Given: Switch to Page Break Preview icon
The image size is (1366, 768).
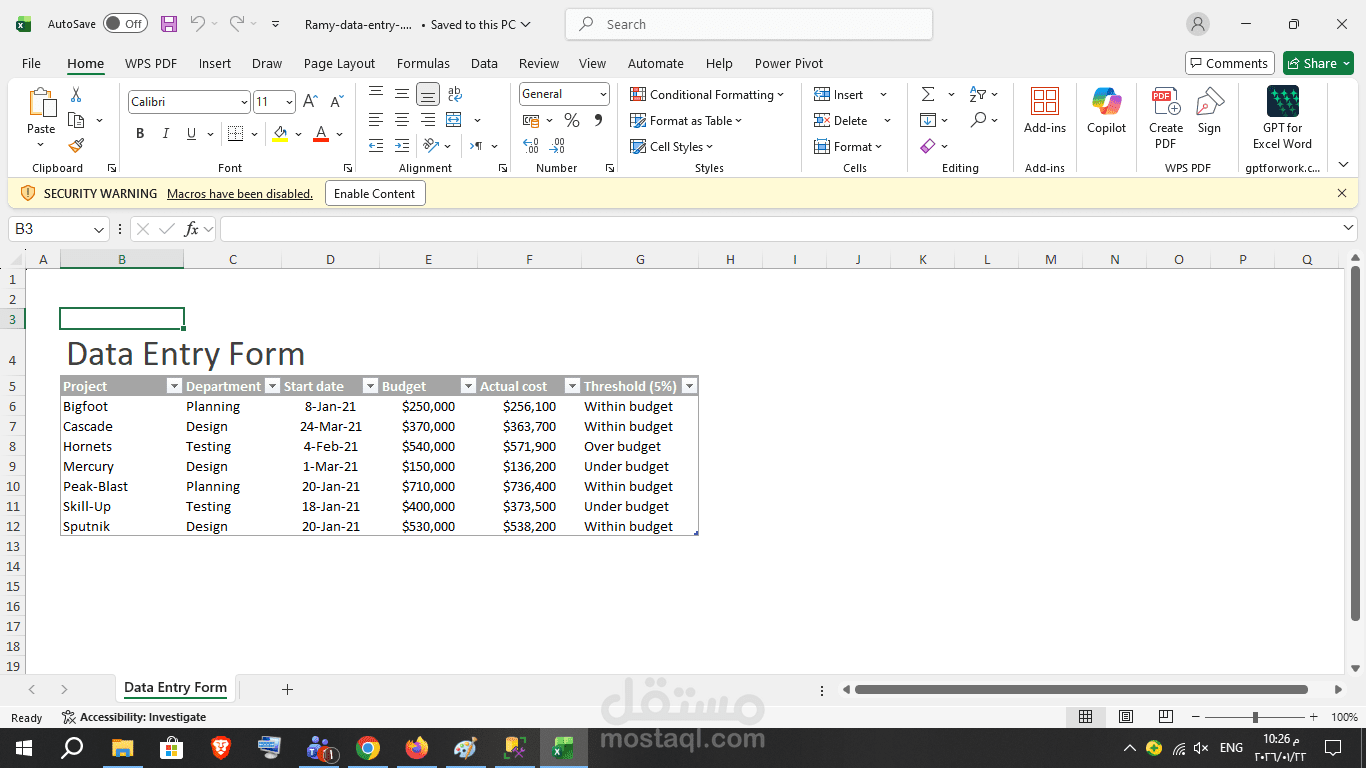Looking at the screenshot, I should [1166, 717].
